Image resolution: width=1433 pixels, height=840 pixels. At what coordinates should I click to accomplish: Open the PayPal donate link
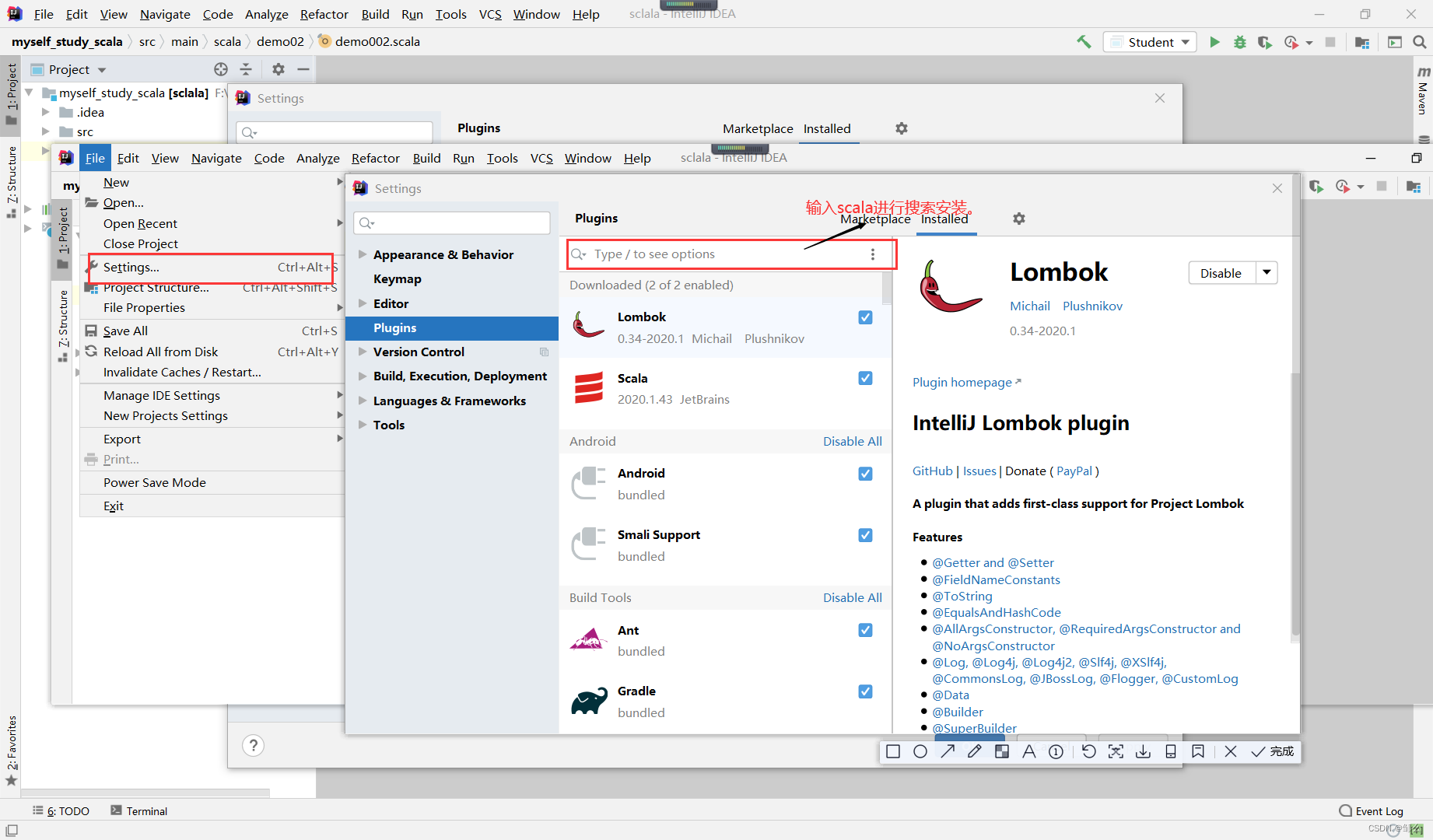tap(1074, 471)
